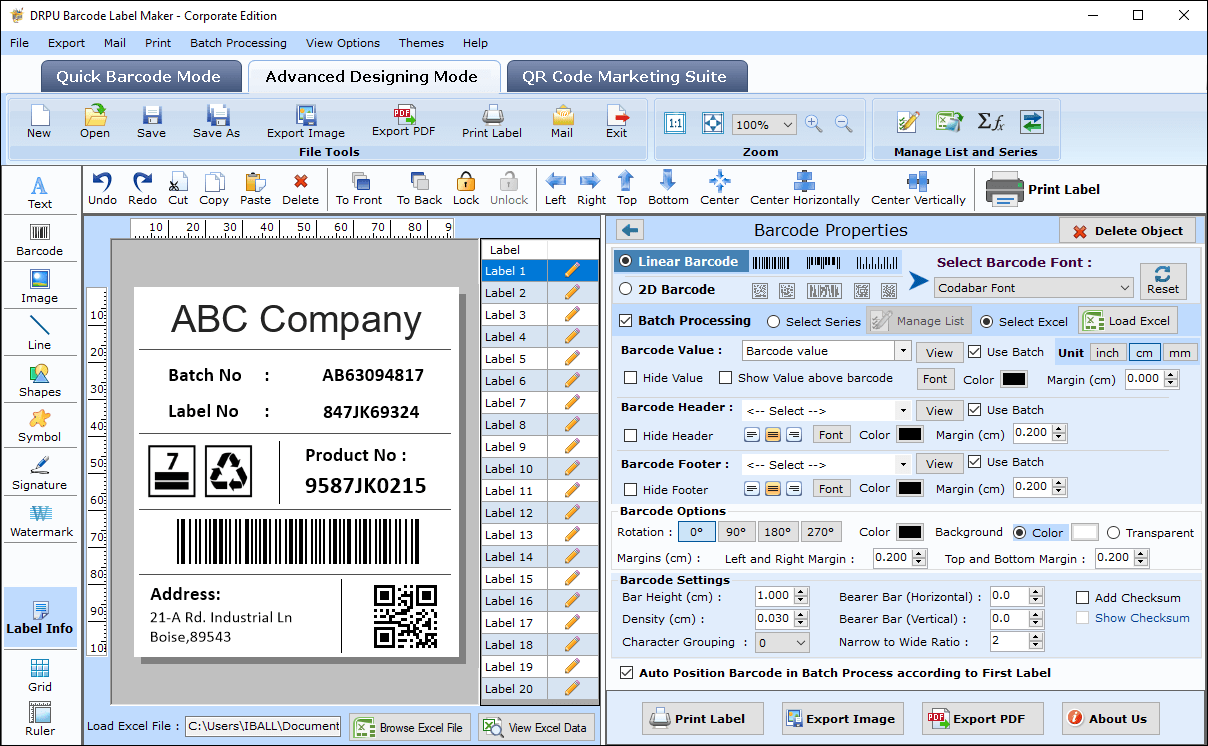The image size is (1208, 746).
Task: Click the Exit icon
Action: tap(617, 116)
